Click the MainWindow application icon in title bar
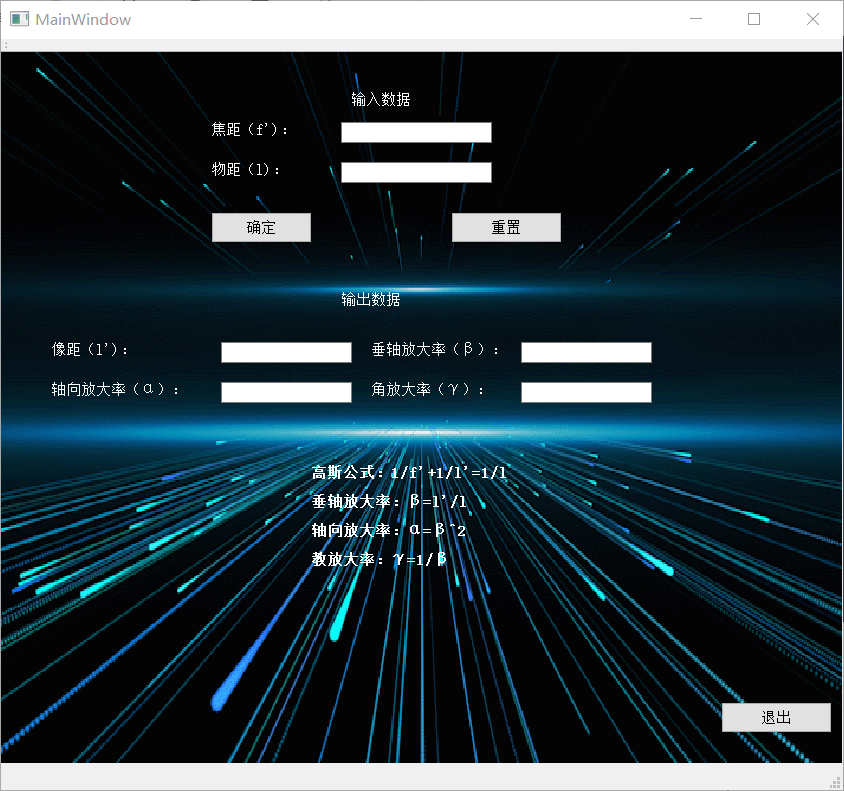Viewport: 844px width, 791px height. click(x=19, y=19)
